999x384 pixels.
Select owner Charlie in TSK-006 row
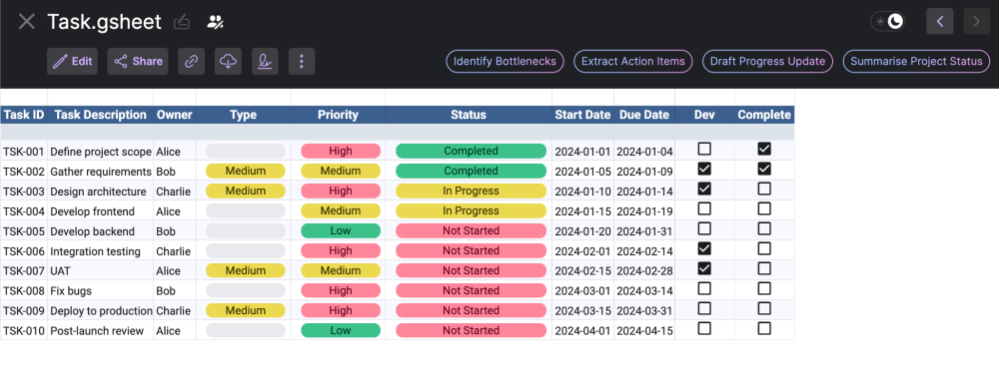175,252
